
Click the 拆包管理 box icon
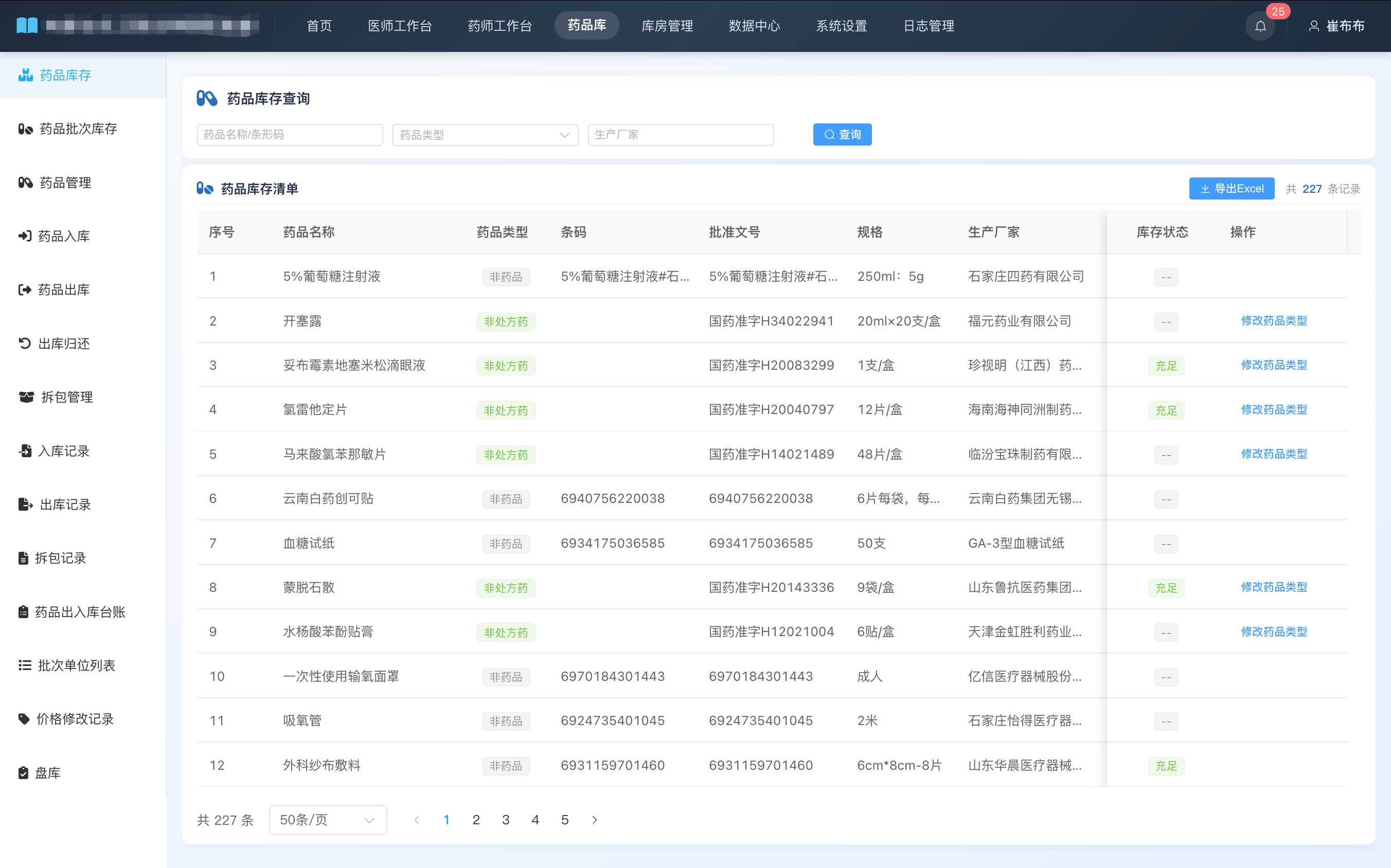click(x=26, y=396)
